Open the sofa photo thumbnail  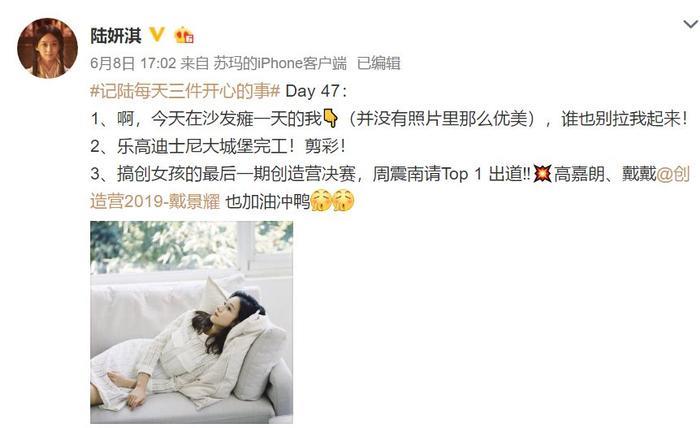coord(192,322)
